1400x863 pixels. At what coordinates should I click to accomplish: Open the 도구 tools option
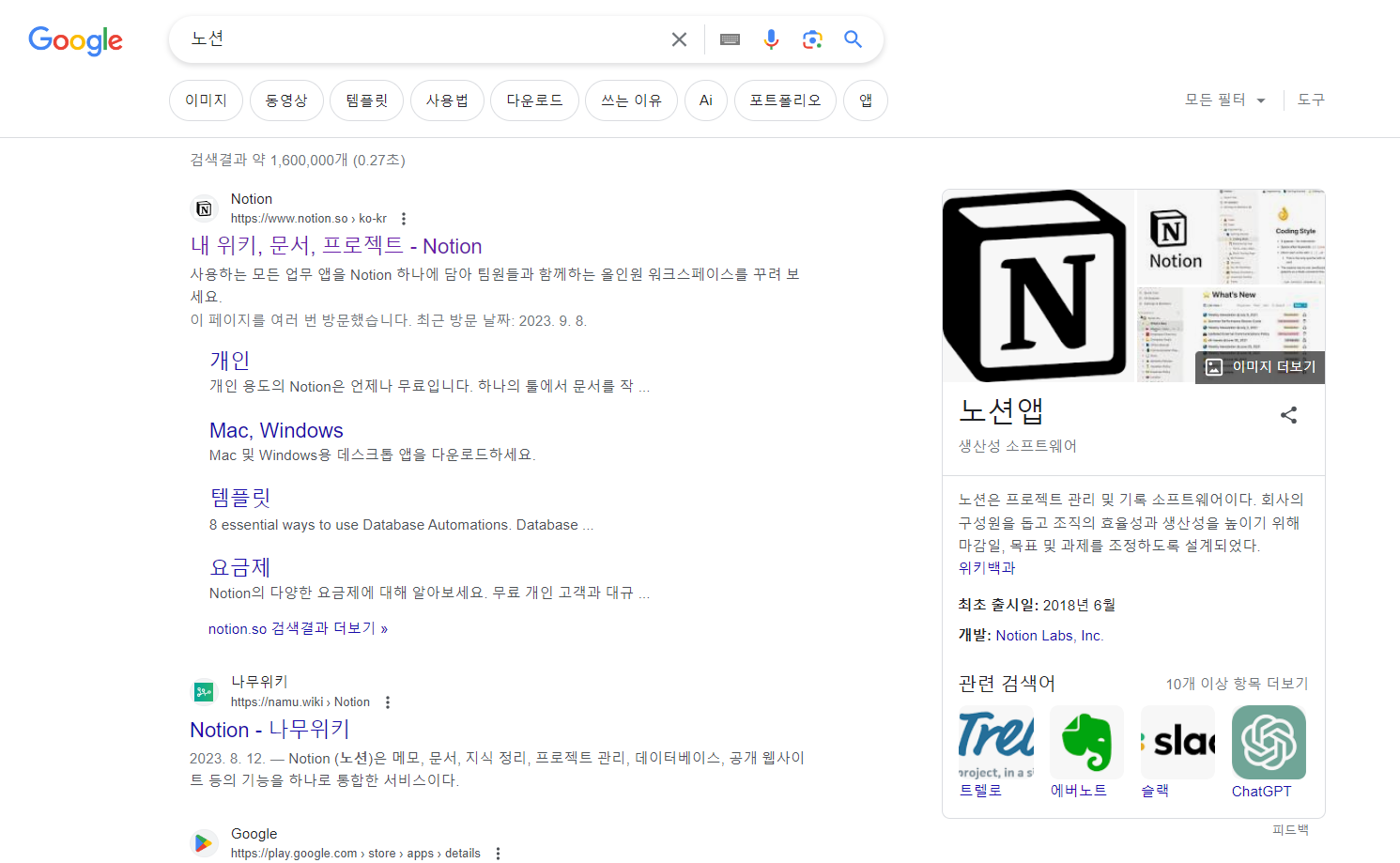(1311, 100)
